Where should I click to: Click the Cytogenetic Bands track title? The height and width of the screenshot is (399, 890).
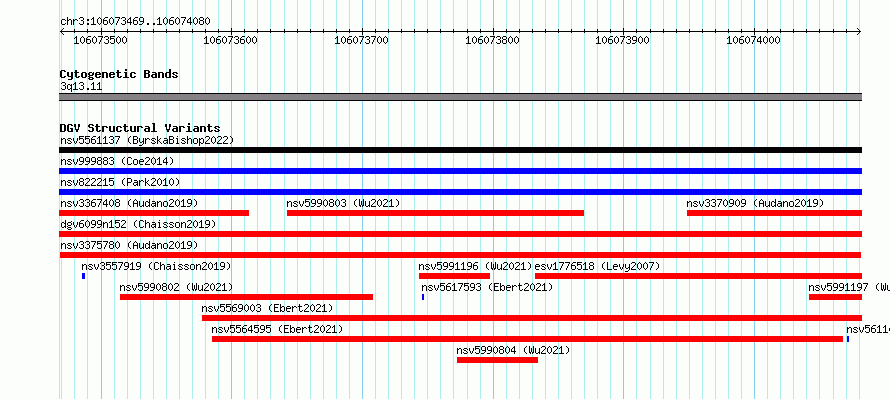coord(119,74)
